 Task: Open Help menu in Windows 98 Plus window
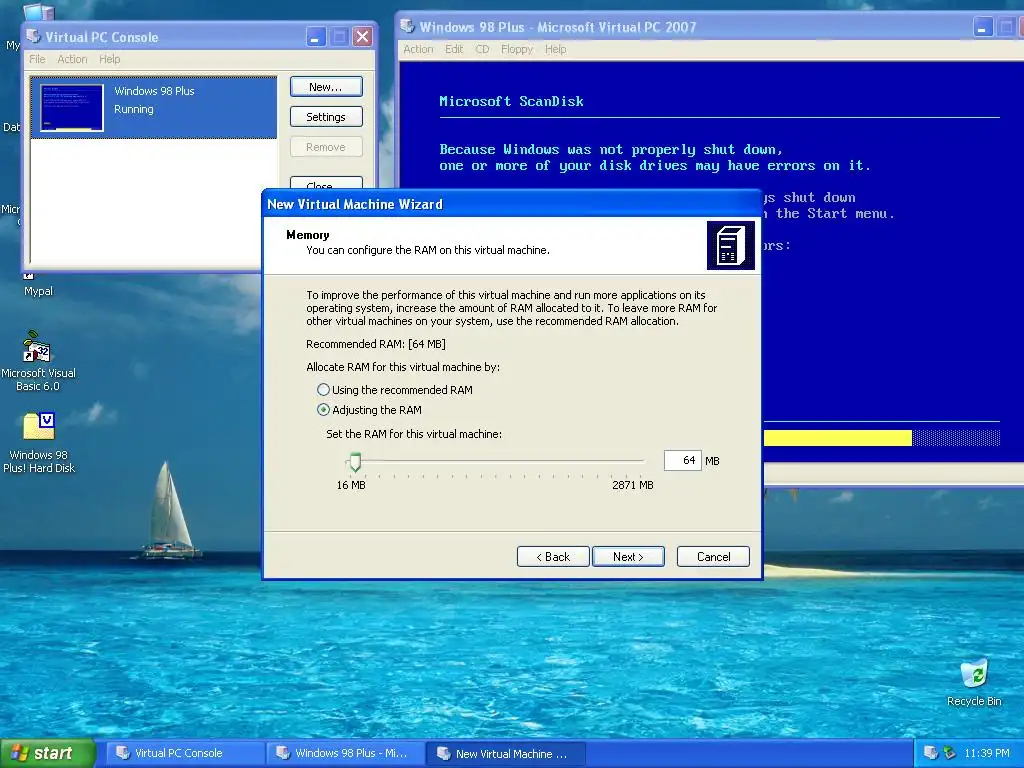556,49
